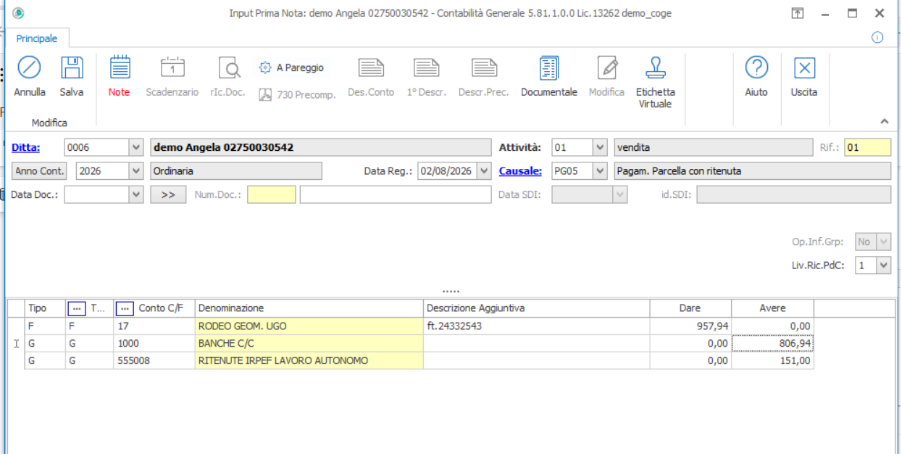The image size is (901, 454).
Task: Click account code 555008
Action: coord(154,361)
